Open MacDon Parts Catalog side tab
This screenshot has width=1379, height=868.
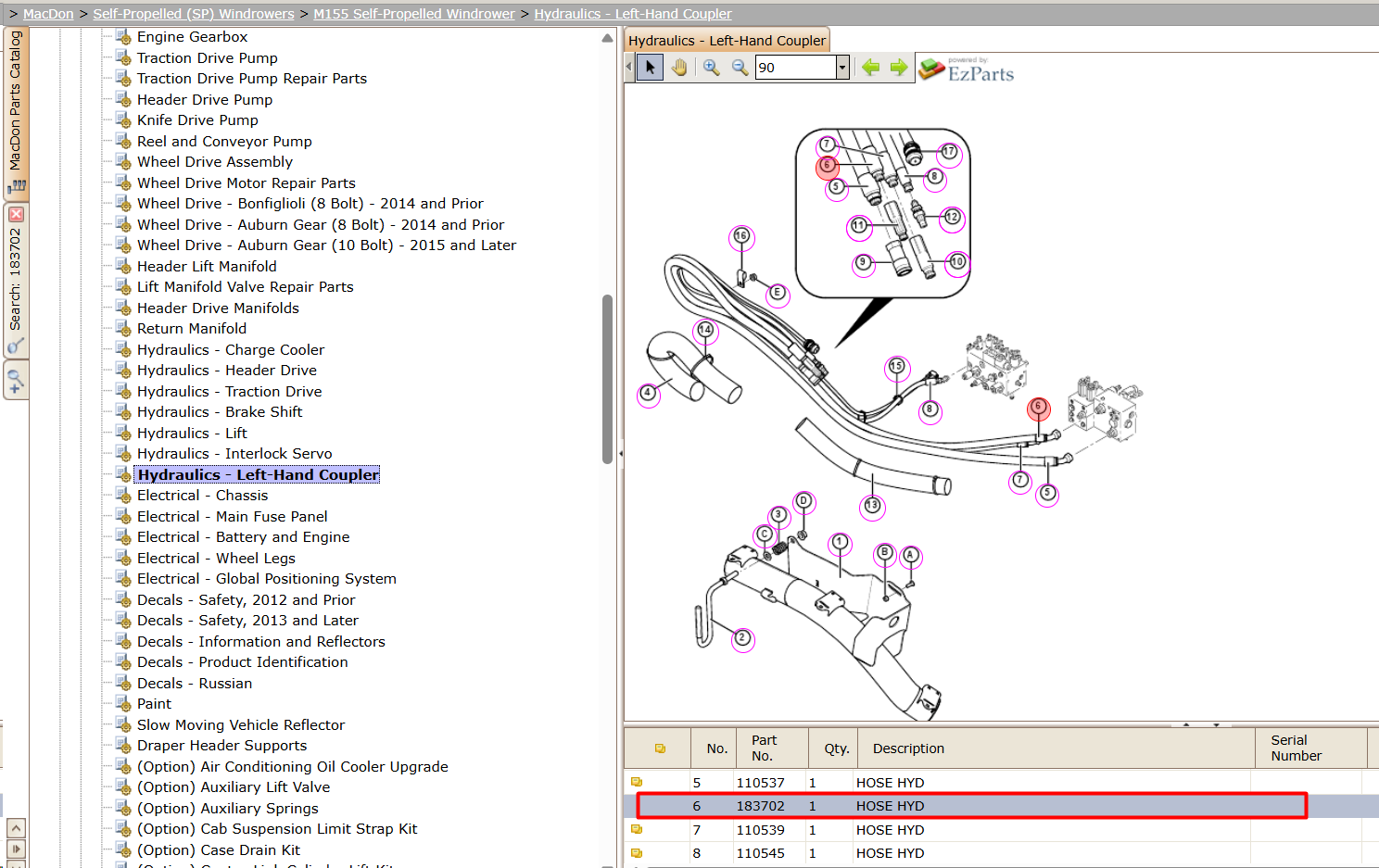coord(16,109)
